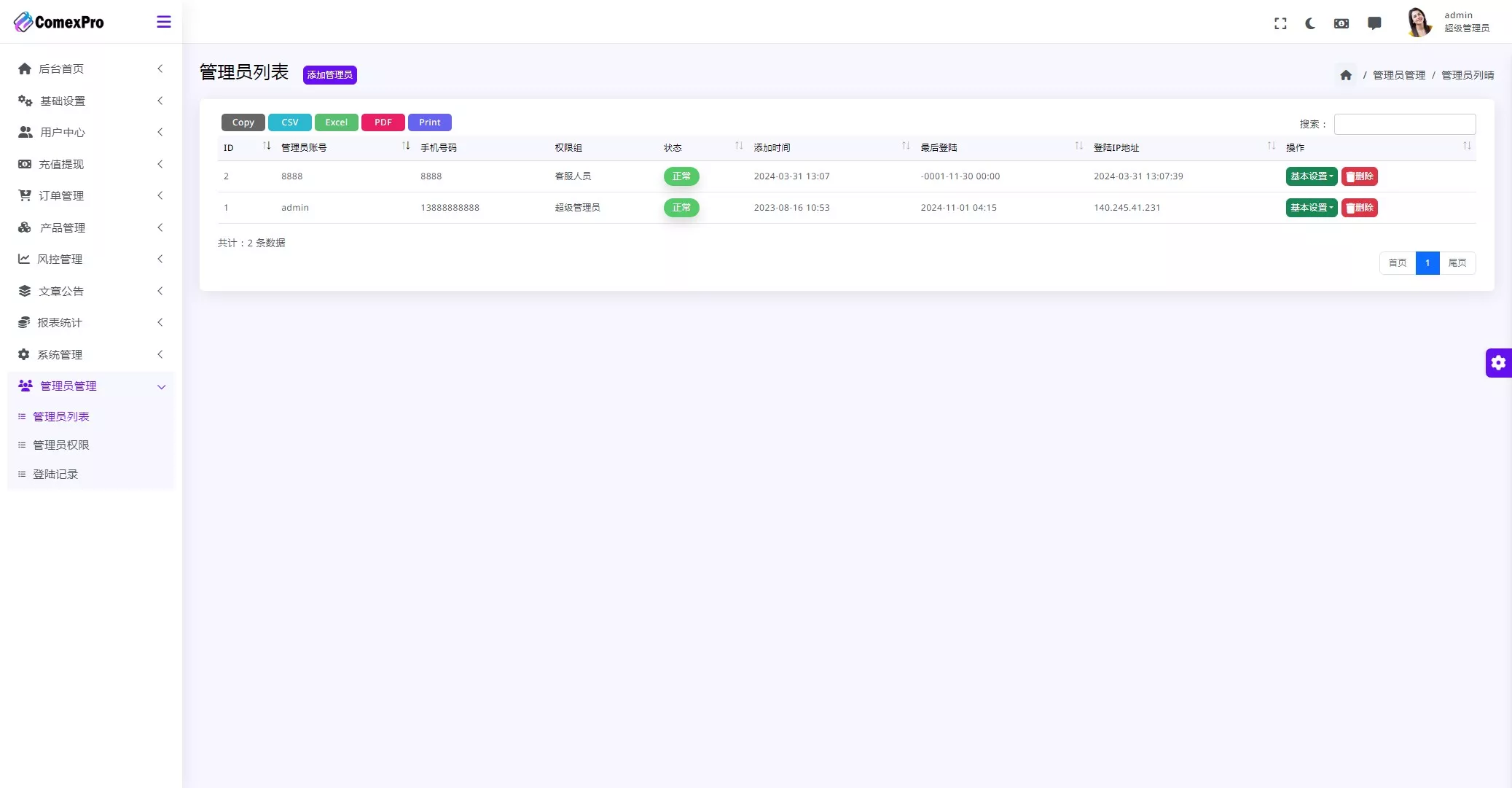Click the 添加管理员 button
The image size is (1512, 788).
tap(329, 75)
